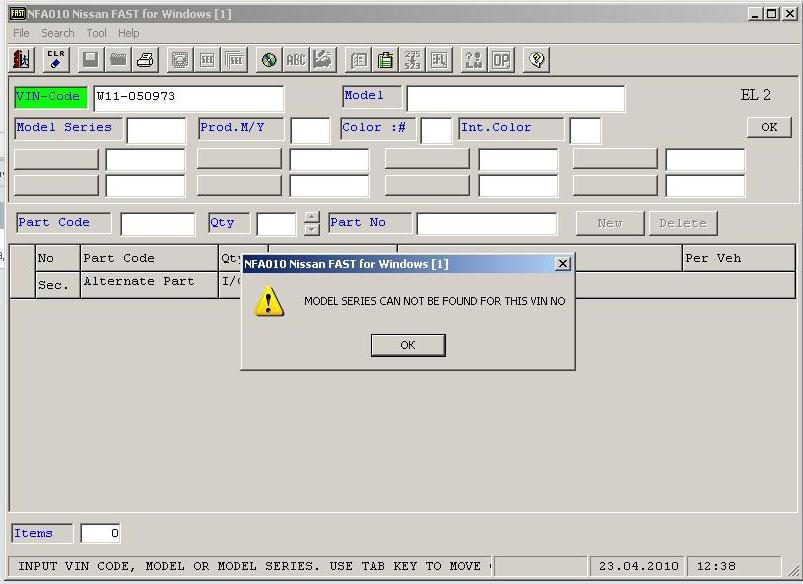Click the Items count field showing 0

[x=101, y=533]
